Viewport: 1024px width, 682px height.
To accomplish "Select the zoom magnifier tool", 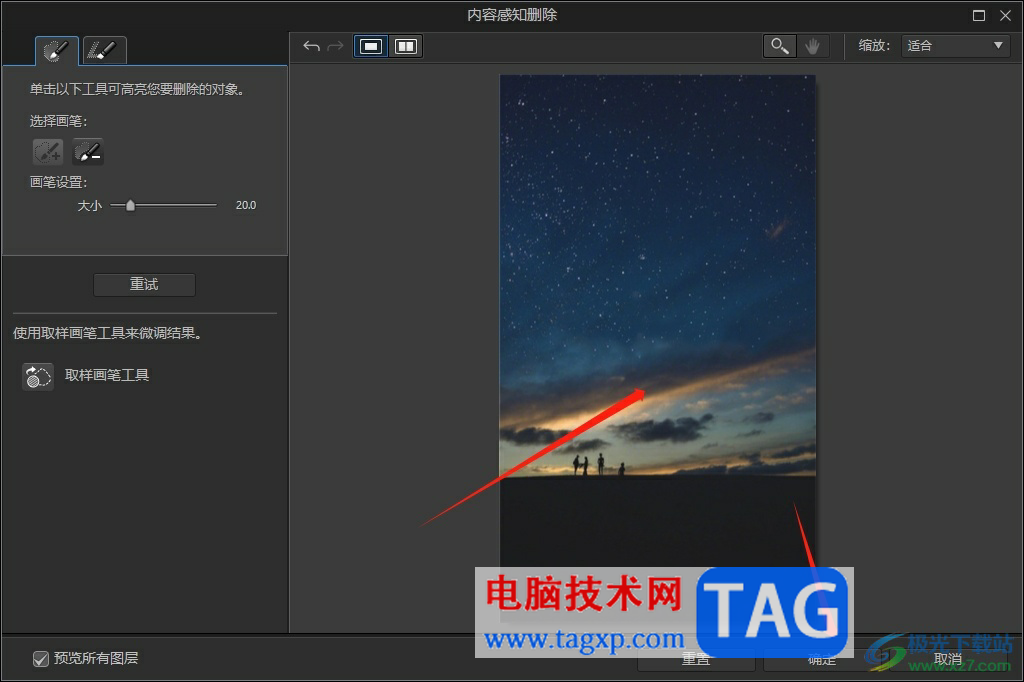I will [x=780, y=46].
